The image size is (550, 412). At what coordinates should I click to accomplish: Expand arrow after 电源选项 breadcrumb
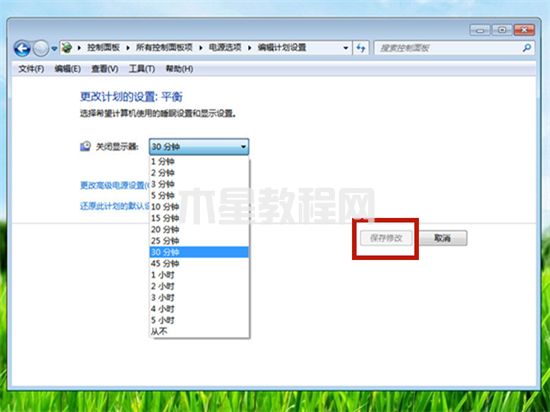[249, 48]
